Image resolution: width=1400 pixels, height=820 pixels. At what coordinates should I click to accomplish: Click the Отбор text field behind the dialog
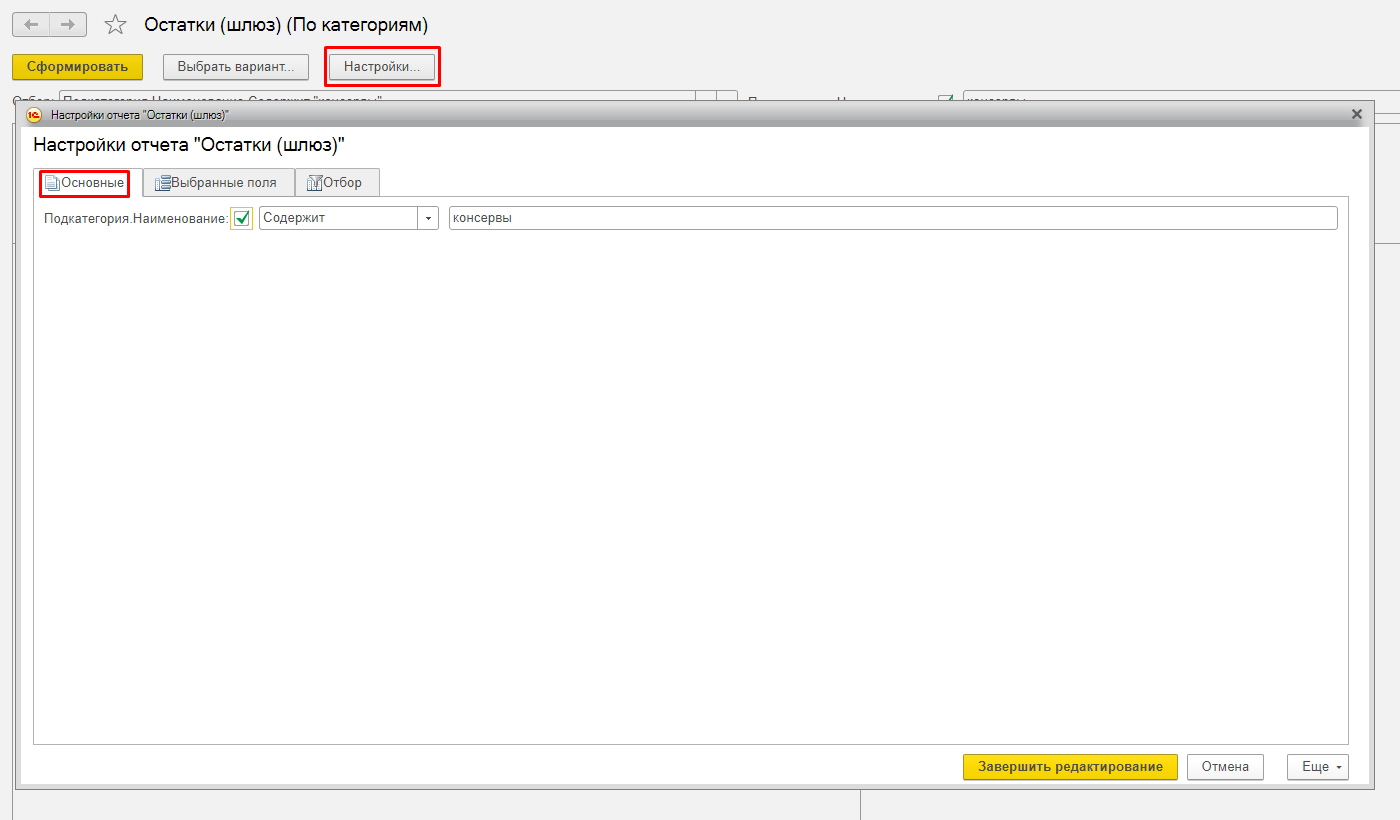[x=378, y=97]
